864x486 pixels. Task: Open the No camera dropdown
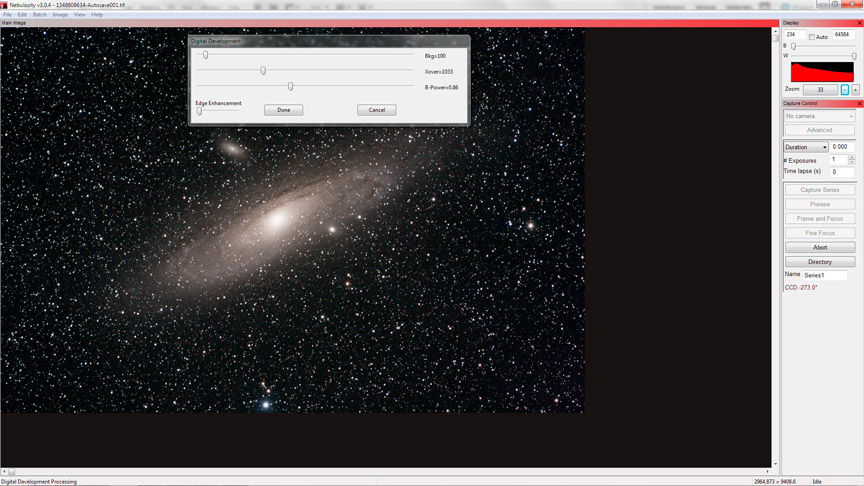(819, 116)
